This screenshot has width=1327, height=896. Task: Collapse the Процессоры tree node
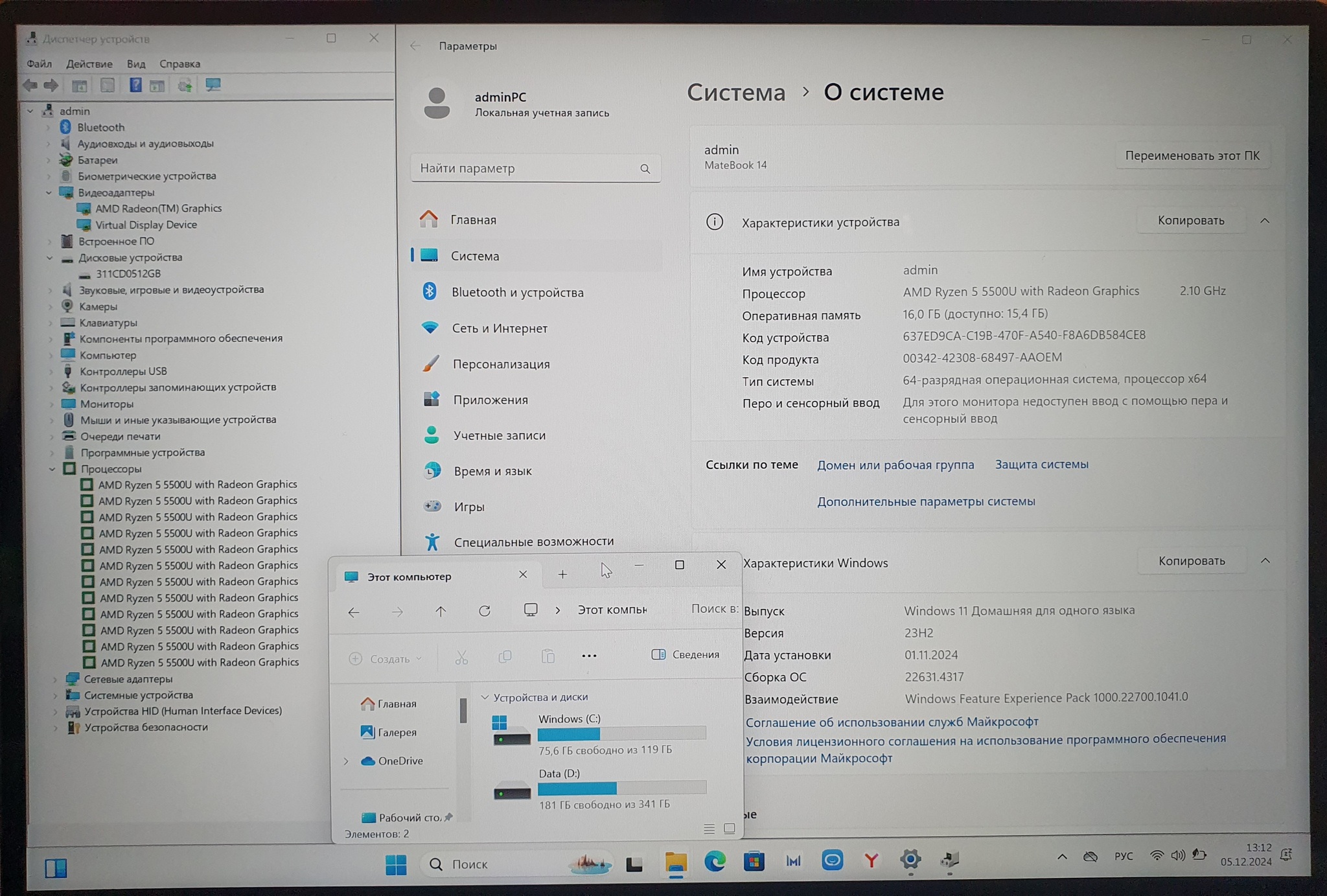click(x=52, y=468)
